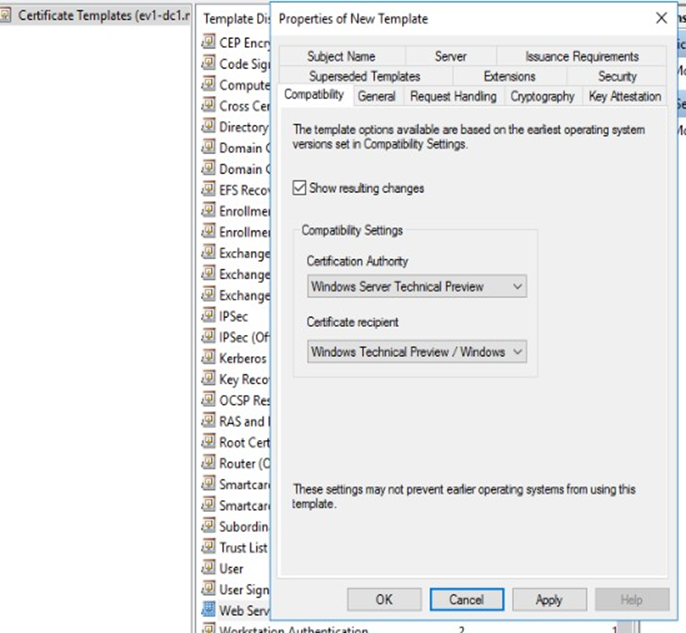Viewport: 686px width, 633px height.
Task: Close the Properties of New Template window
Action: (661, 19)
